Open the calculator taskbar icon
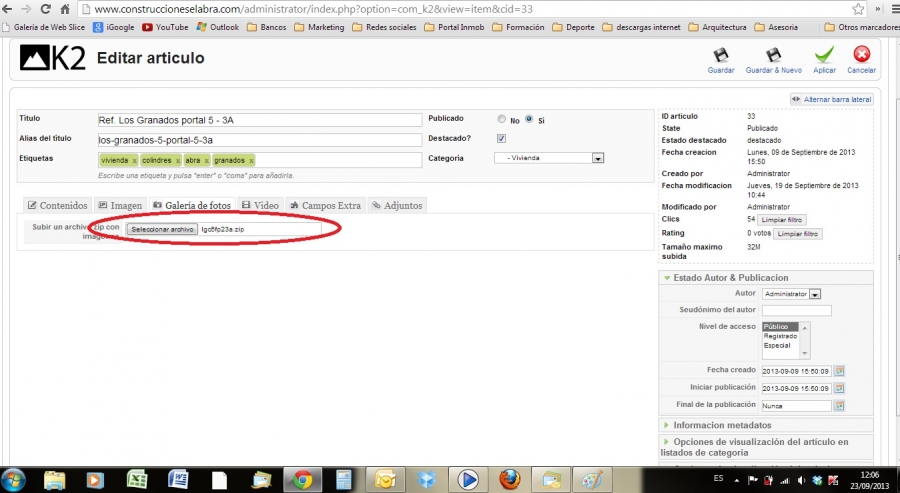900x493 pixels. pyautogui.click(x=343, y=480)
